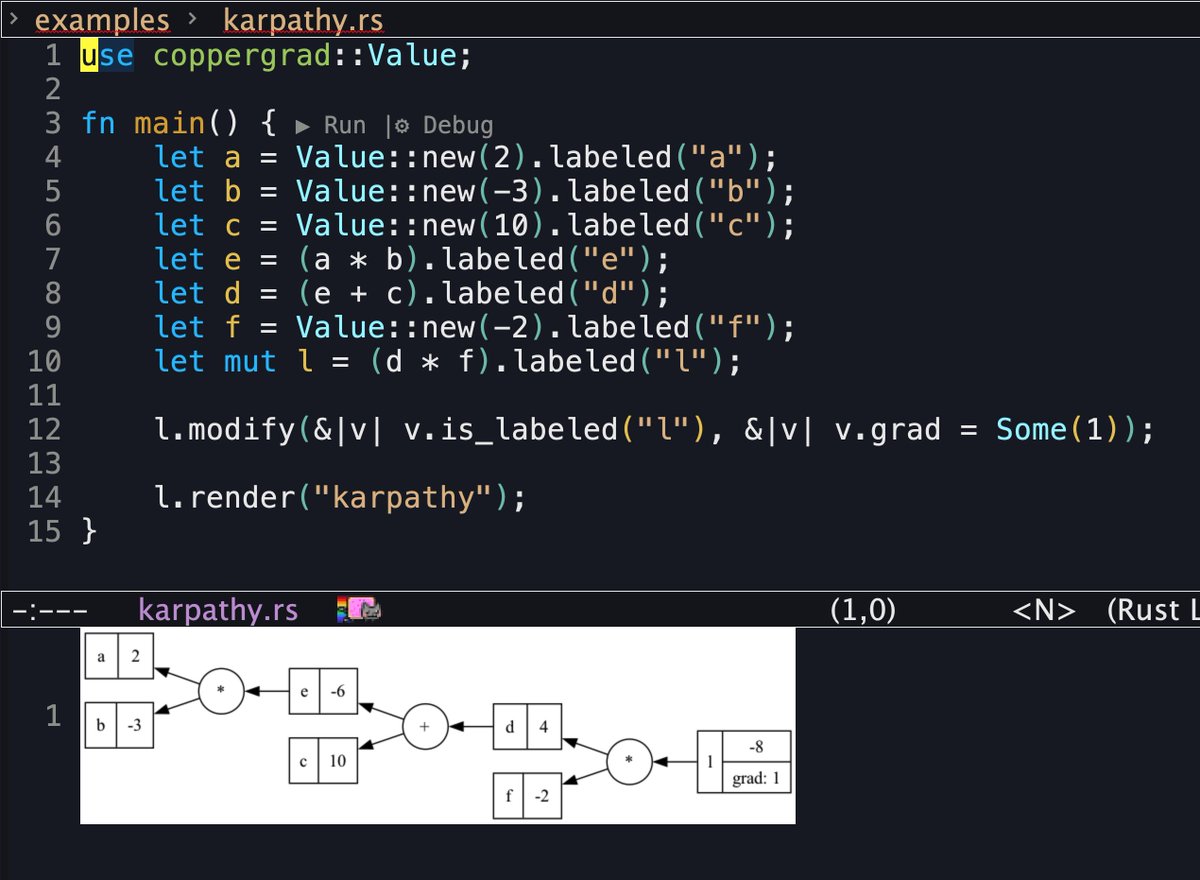Click node 'e -6' in the graph

tap(322, 691)
